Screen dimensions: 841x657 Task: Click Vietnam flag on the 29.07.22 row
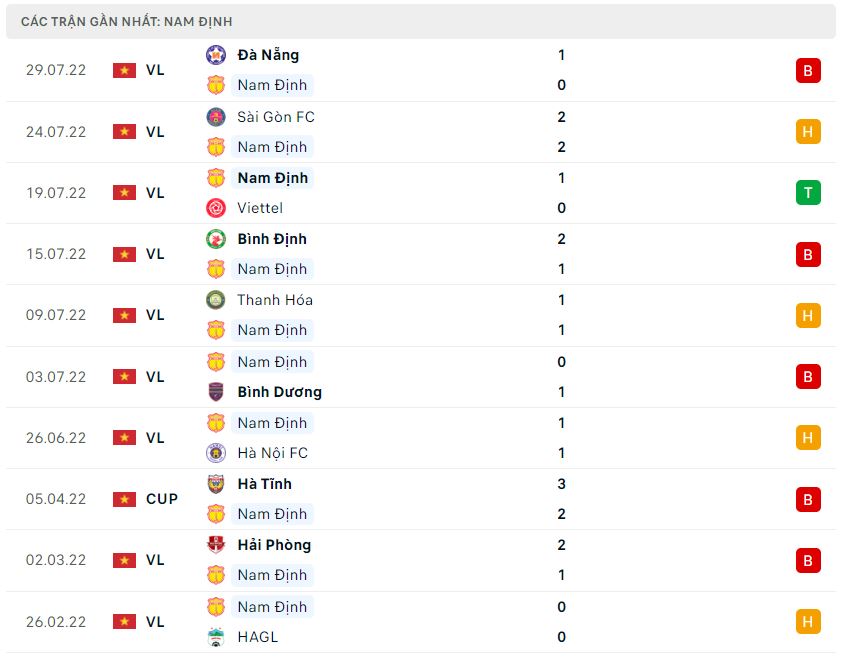[x=124, y=70]
